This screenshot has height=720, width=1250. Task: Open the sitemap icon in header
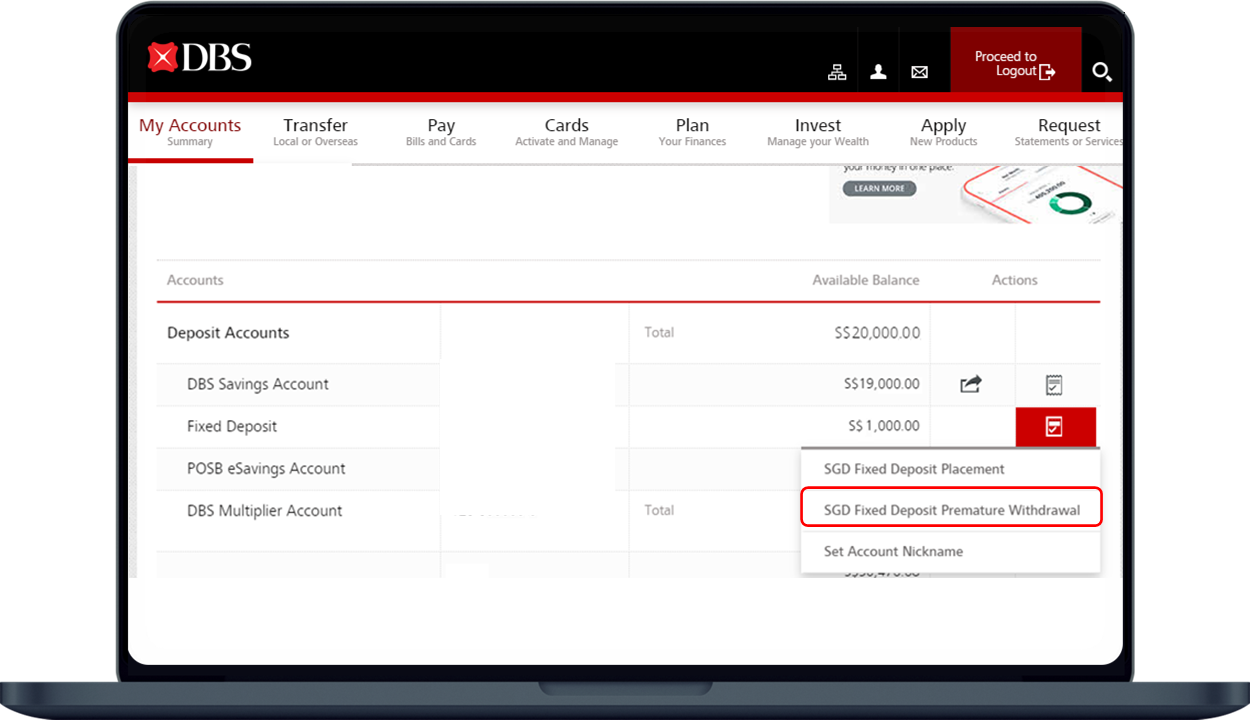837,72
